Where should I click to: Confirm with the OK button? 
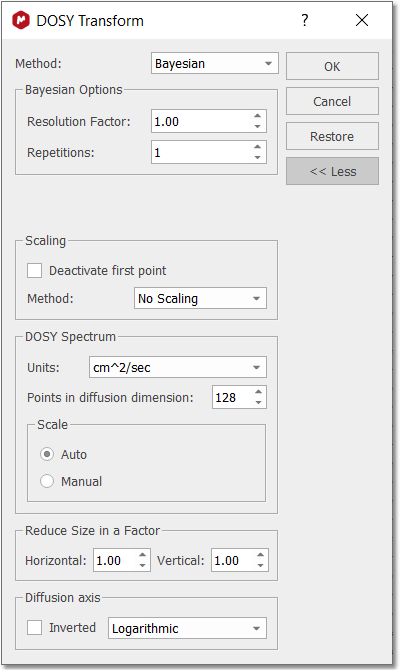(332, 66)
